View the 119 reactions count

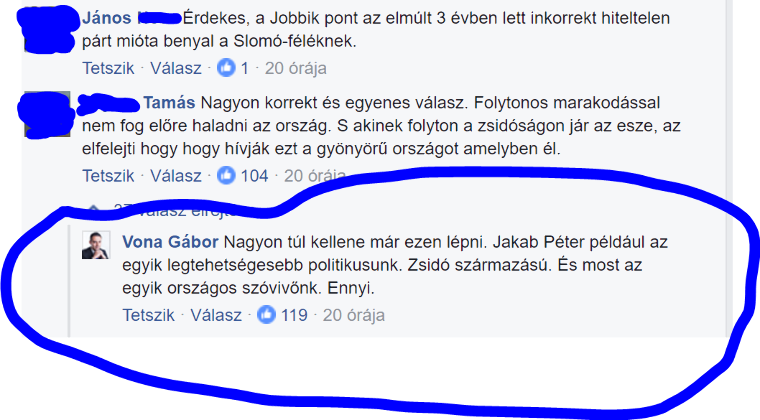[294, 315]
